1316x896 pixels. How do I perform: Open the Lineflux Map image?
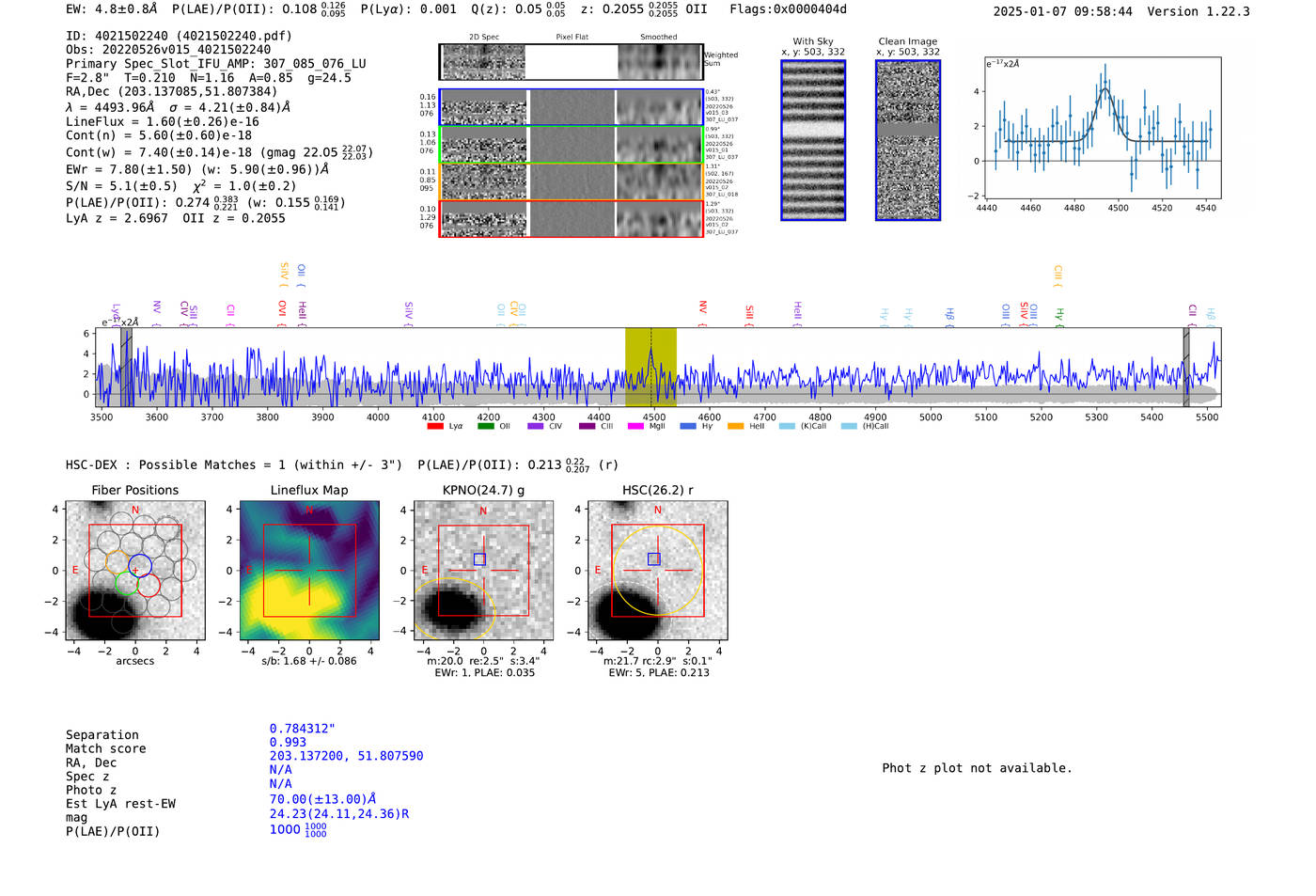[309, 571]
